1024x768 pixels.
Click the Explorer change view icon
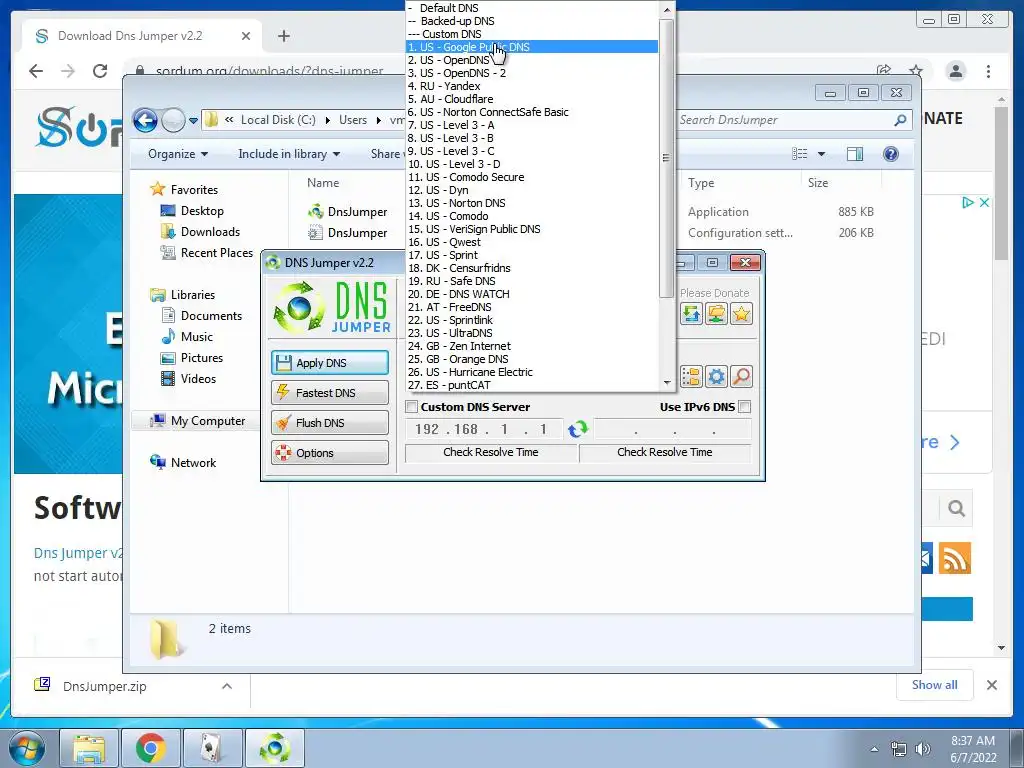800,154
